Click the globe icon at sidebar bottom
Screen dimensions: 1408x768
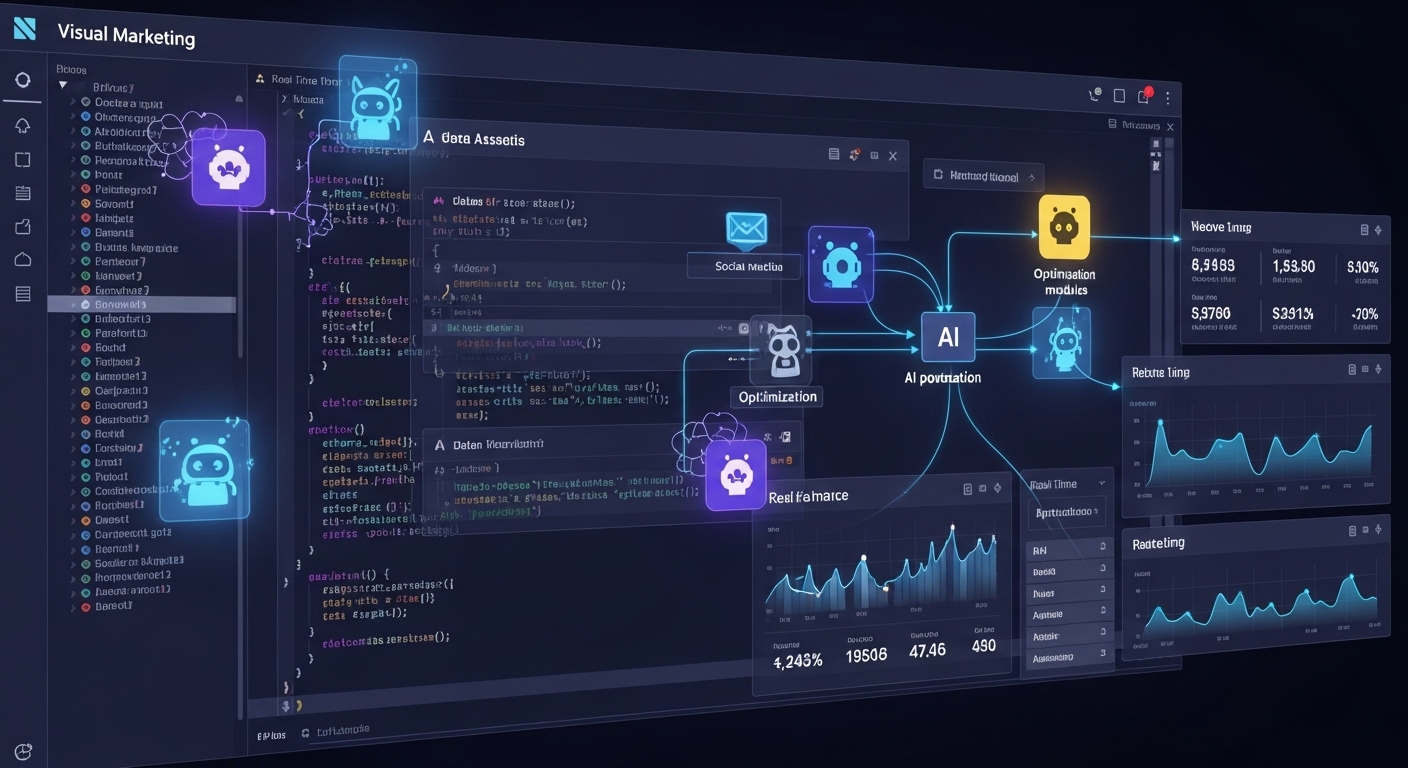(22, 751)
